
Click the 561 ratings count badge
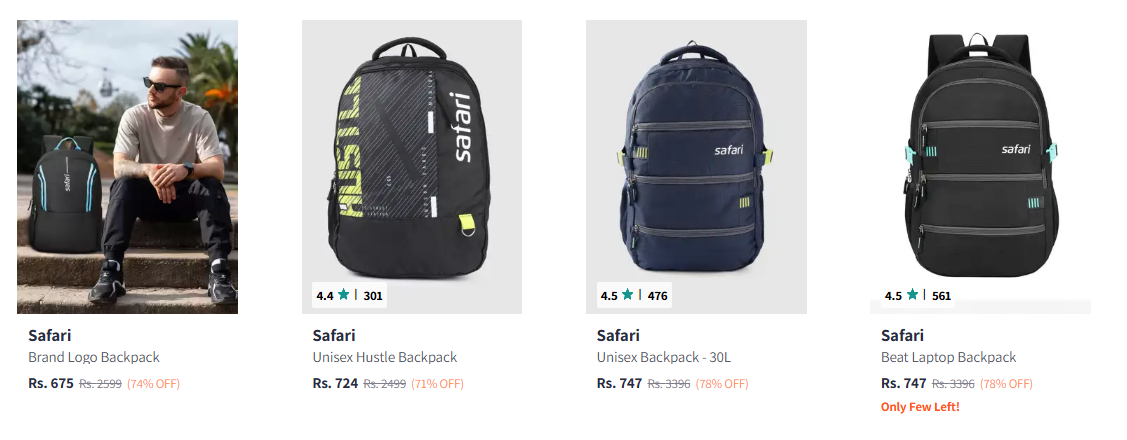tap(941, 296)
